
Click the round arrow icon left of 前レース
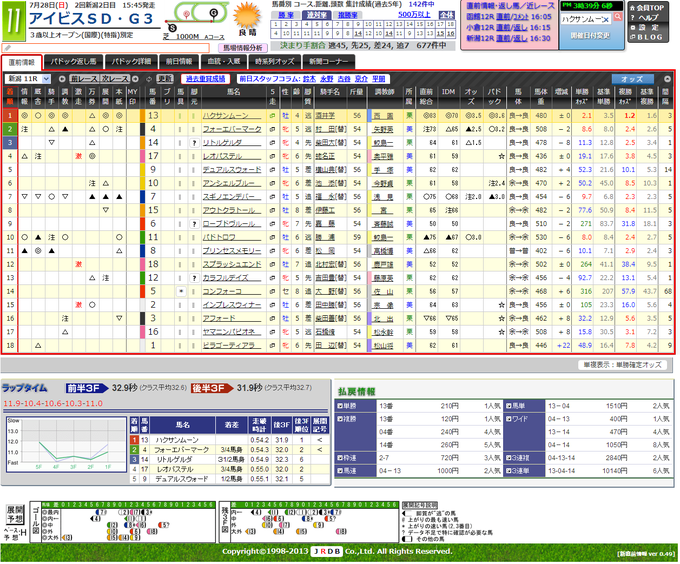click(62, 79)
